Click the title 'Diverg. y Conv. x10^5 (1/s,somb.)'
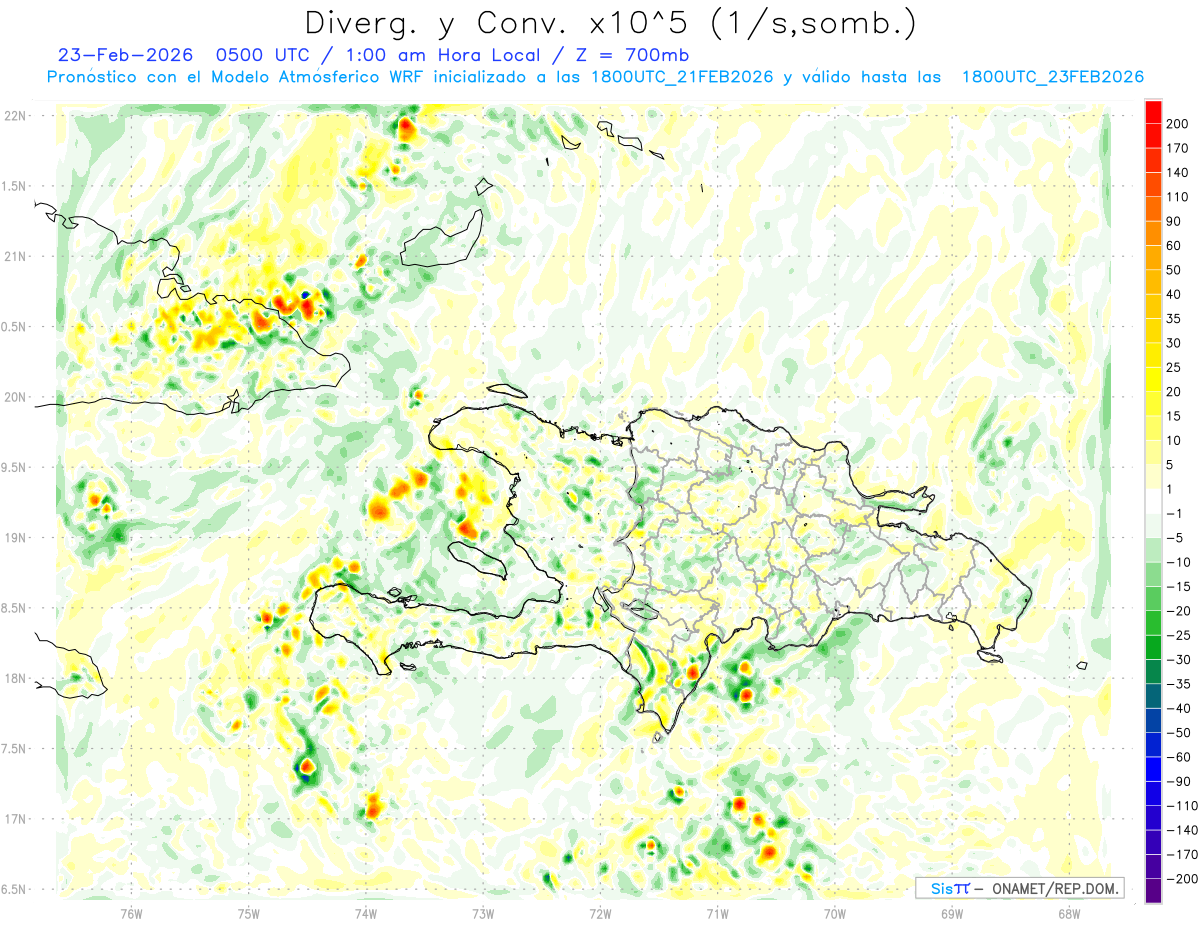Screen dimensions: 1200x927 pyautogui.click(x=610, y=23)
